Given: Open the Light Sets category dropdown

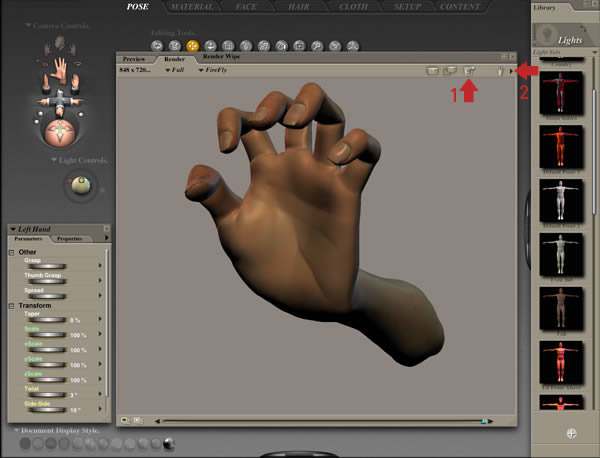Looking at the screenshot, I should (595, 52).
